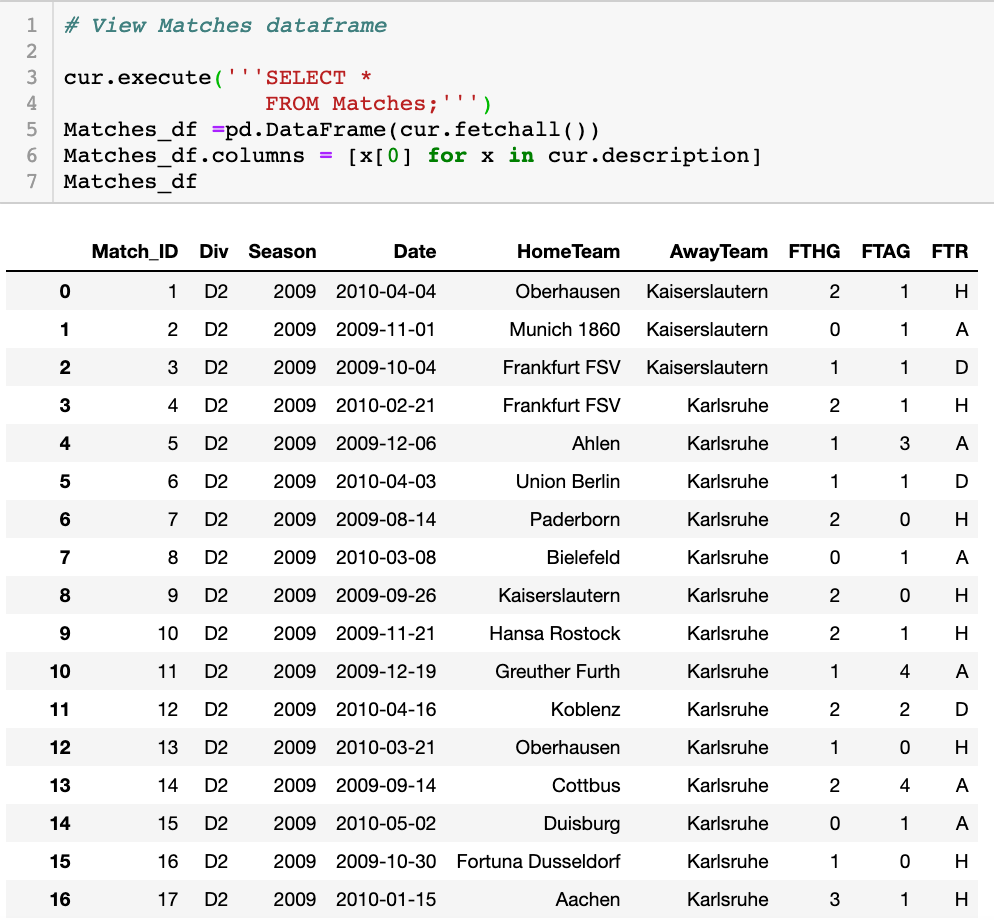Click row index 0 label
Screen dimensions: 994x920
click(x=65, y=292)
